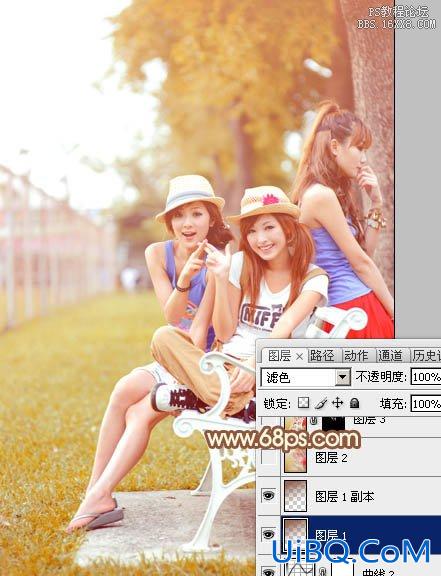This screenshot has width=441, height=576.
Task: Click the 填充 label
Action: [393, 404]
